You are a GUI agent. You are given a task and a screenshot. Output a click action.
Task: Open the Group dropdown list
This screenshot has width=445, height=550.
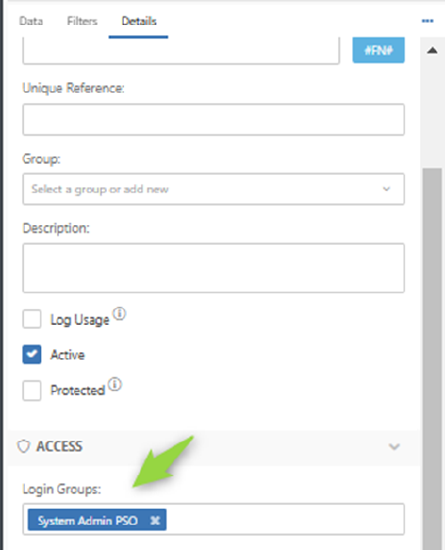(x=214, y=189)
